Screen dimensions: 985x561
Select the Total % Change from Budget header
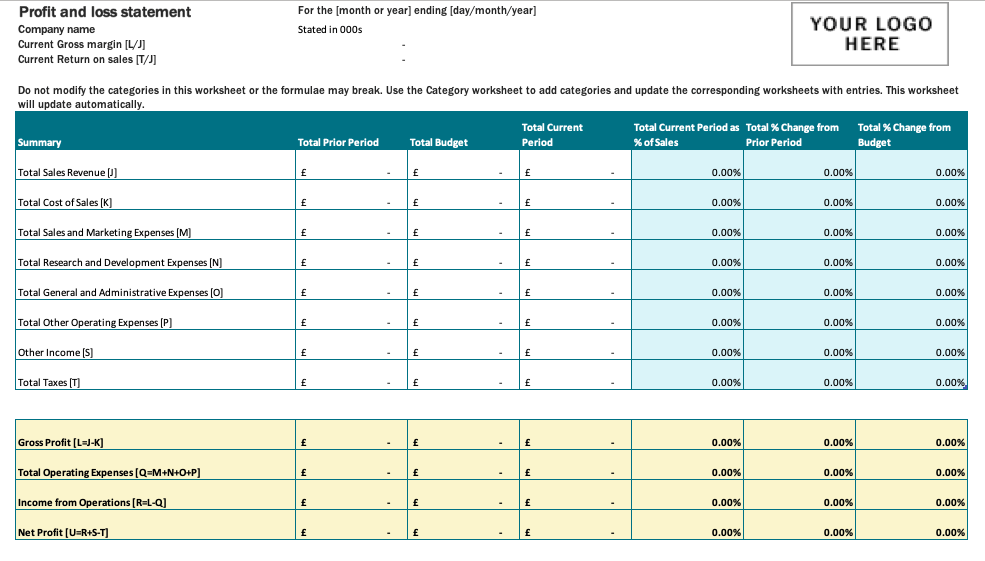[911, 134]
